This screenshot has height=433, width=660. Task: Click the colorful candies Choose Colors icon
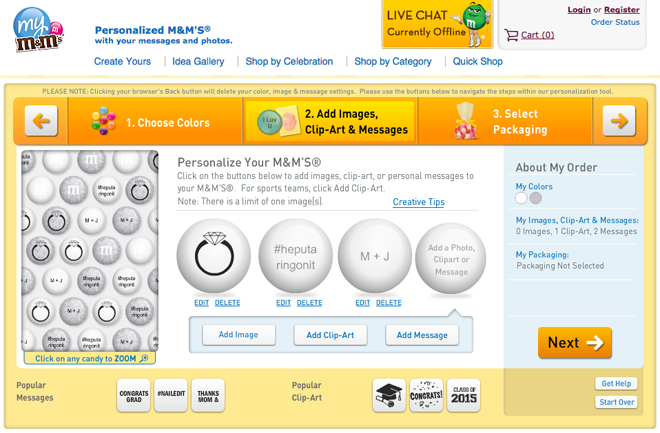click(103, 121)
